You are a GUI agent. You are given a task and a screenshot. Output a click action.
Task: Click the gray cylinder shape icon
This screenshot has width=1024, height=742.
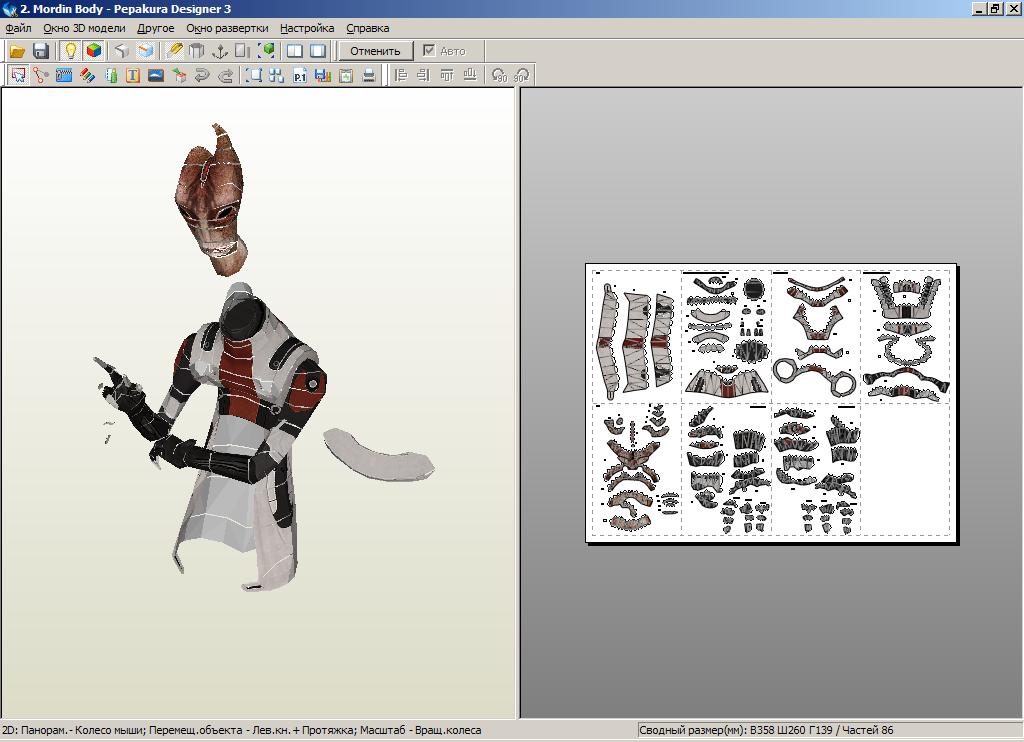[197, 51]
